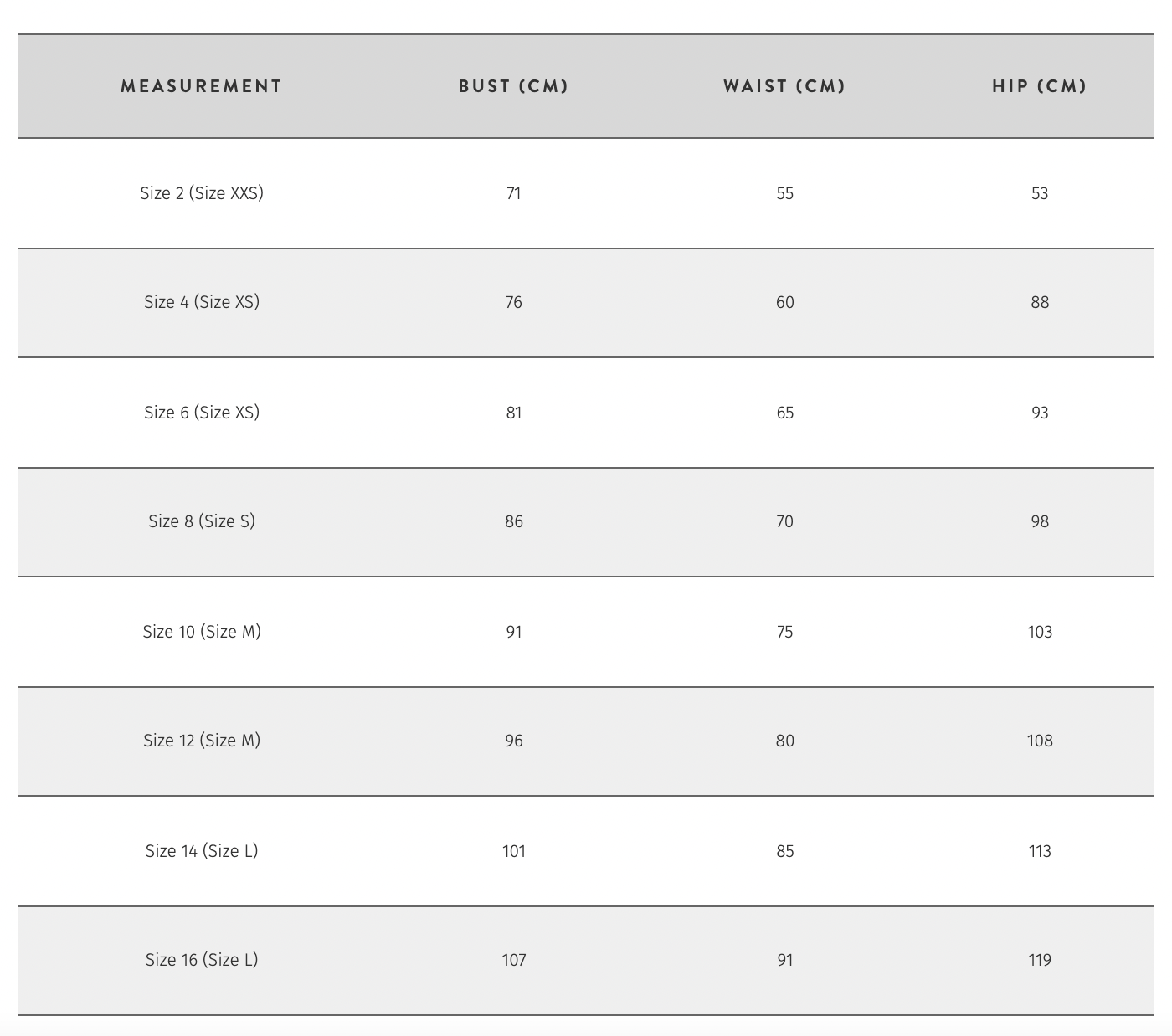Select the hip value 93 for Size 6
The image size is (1172, 1036).
[1039, 413]
